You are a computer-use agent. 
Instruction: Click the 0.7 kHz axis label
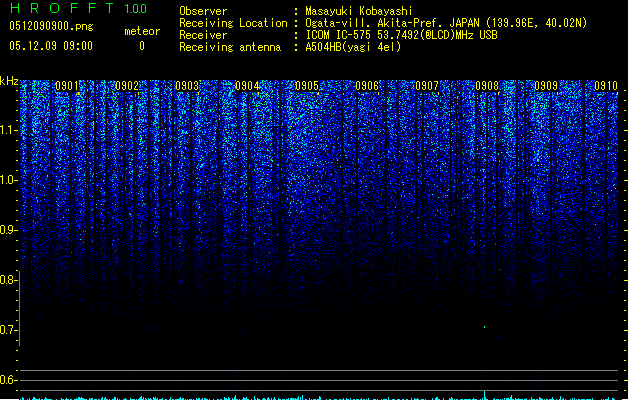(8, 330)
